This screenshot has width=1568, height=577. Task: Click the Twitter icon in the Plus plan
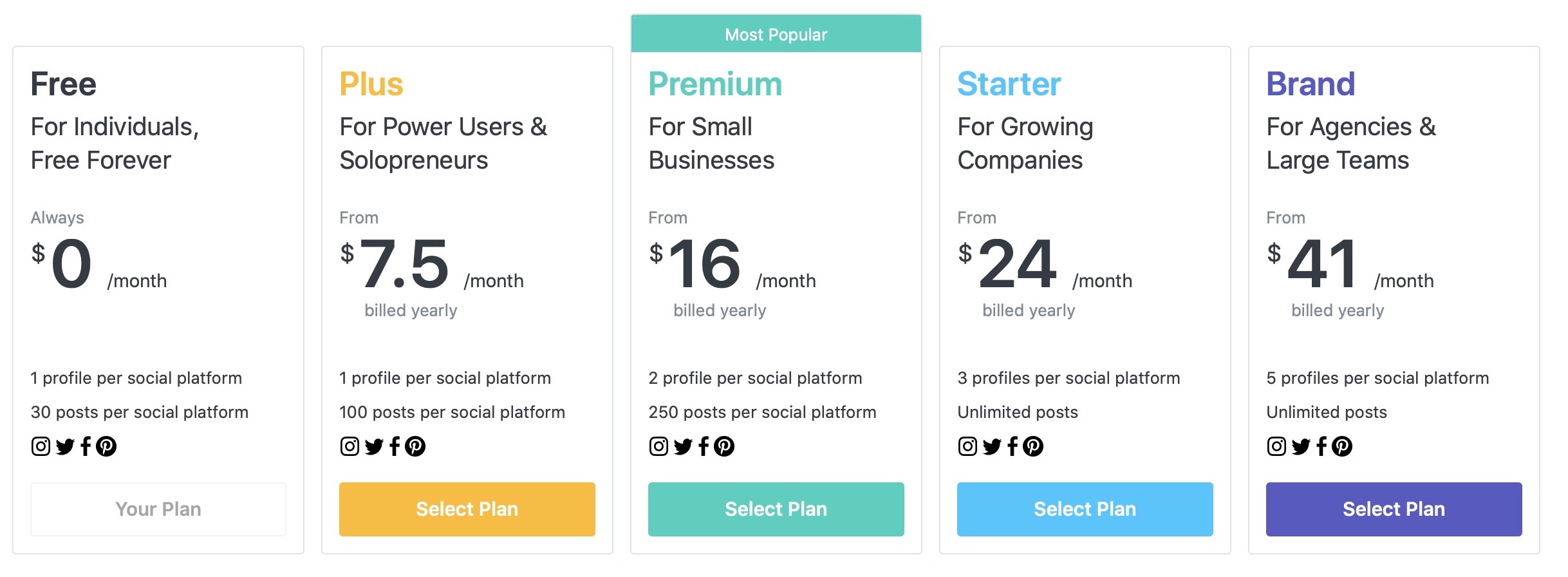pos(374,446)
